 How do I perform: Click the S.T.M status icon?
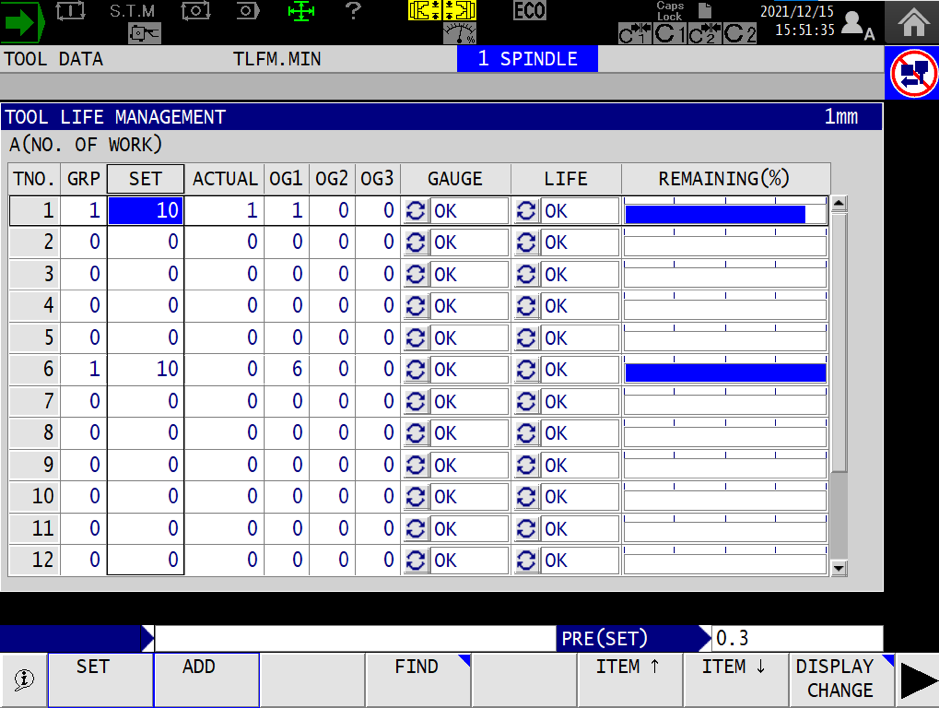click(x=131, y=12)
